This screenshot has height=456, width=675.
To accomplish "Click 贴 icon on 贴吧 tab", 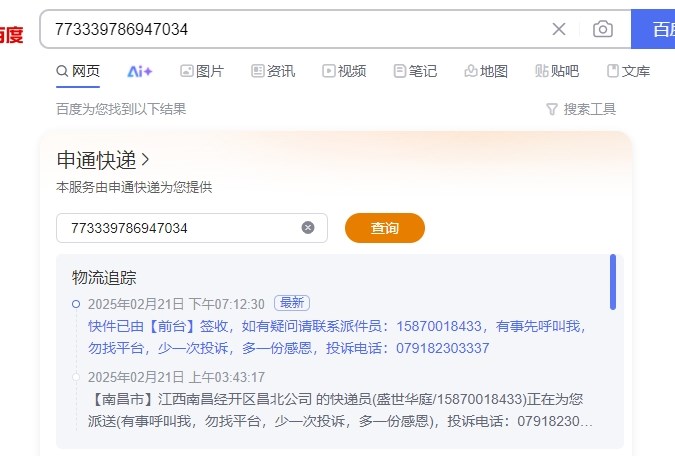I will pyautogui.click(x=542, y=71).
